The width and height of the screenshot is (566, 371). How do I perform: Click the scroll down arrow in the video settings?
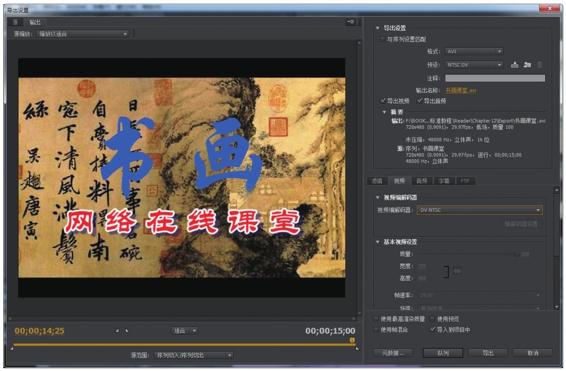(x=557, y=307)
